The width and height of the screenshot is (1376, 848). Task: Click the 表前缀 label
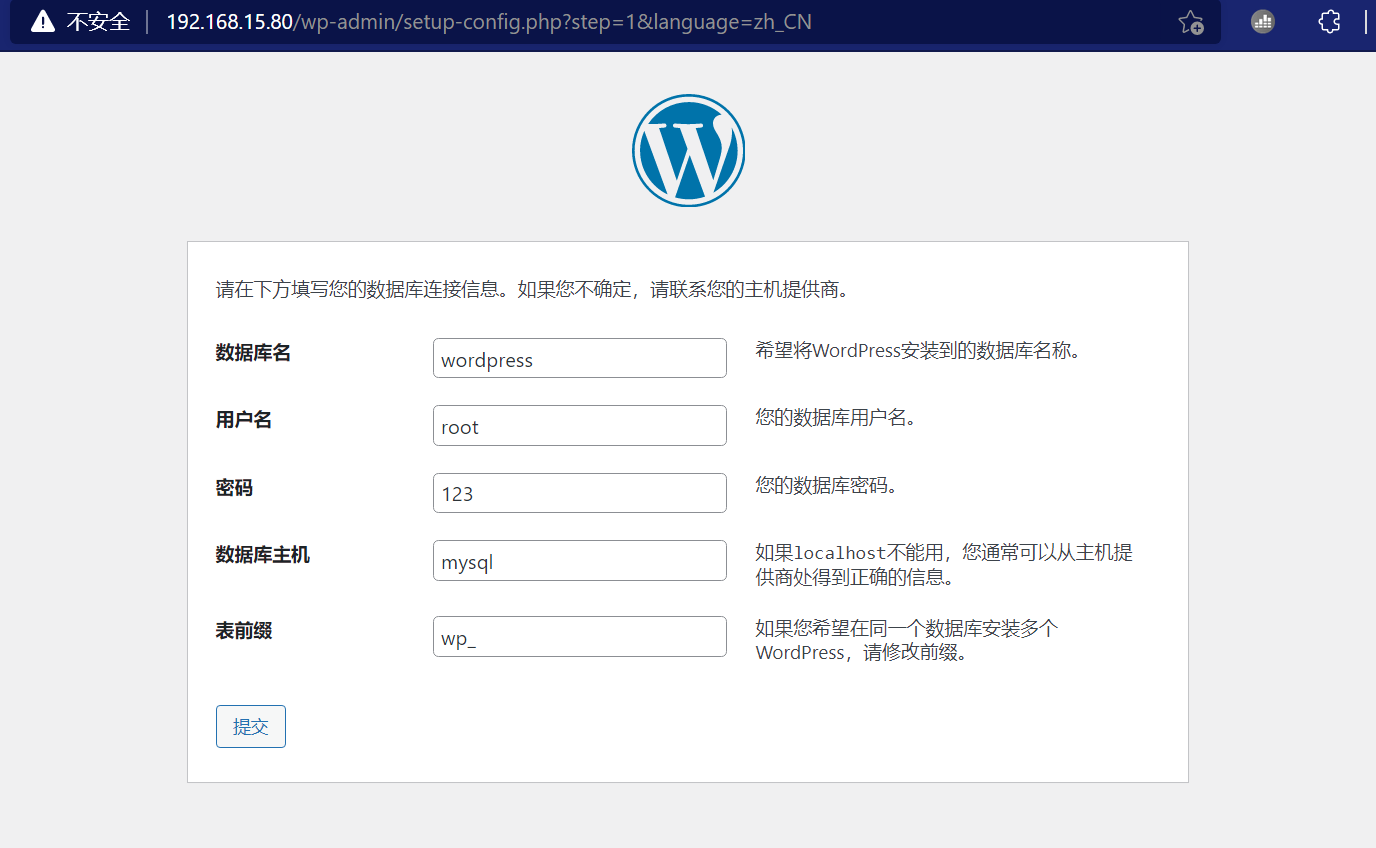click(x=244, y=631)
